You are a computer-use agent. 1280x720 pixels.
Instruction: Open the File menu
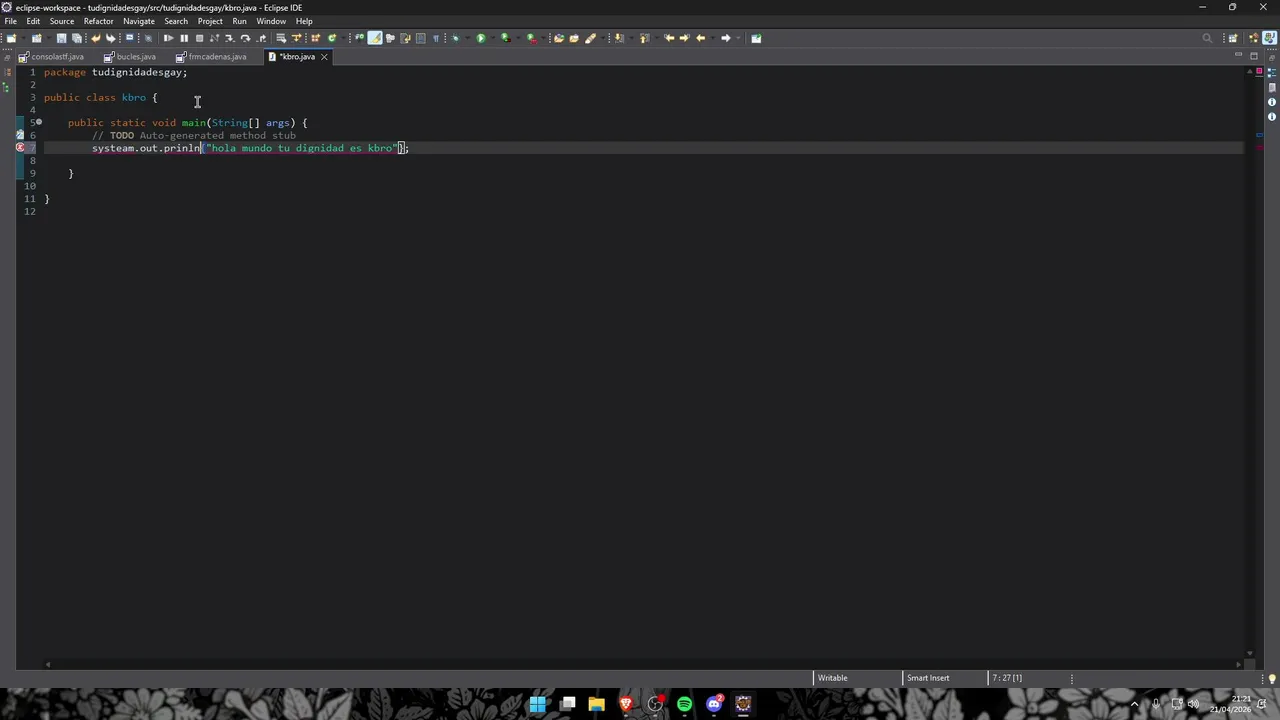[10, 21]
